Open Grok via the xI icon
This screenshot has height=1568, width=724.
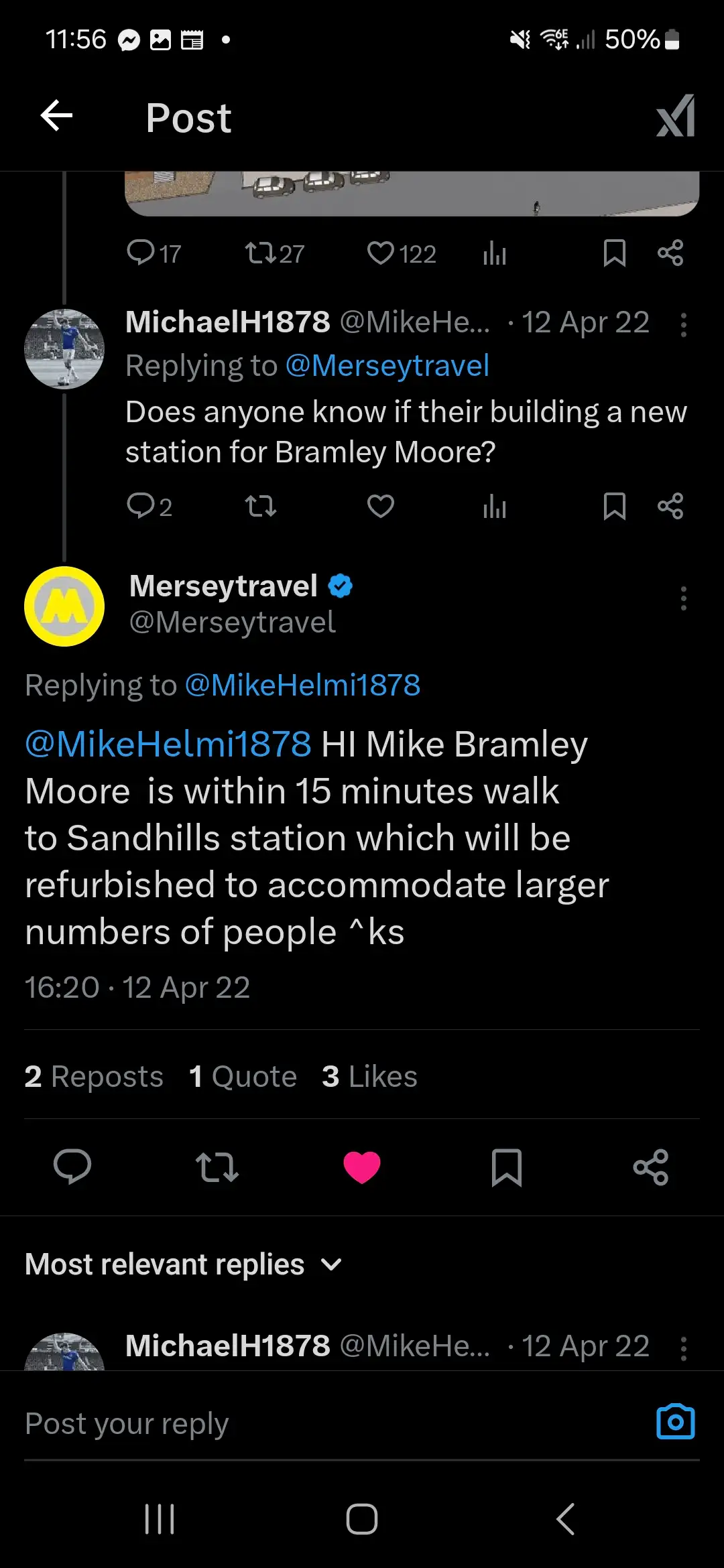tap(675, 117)
